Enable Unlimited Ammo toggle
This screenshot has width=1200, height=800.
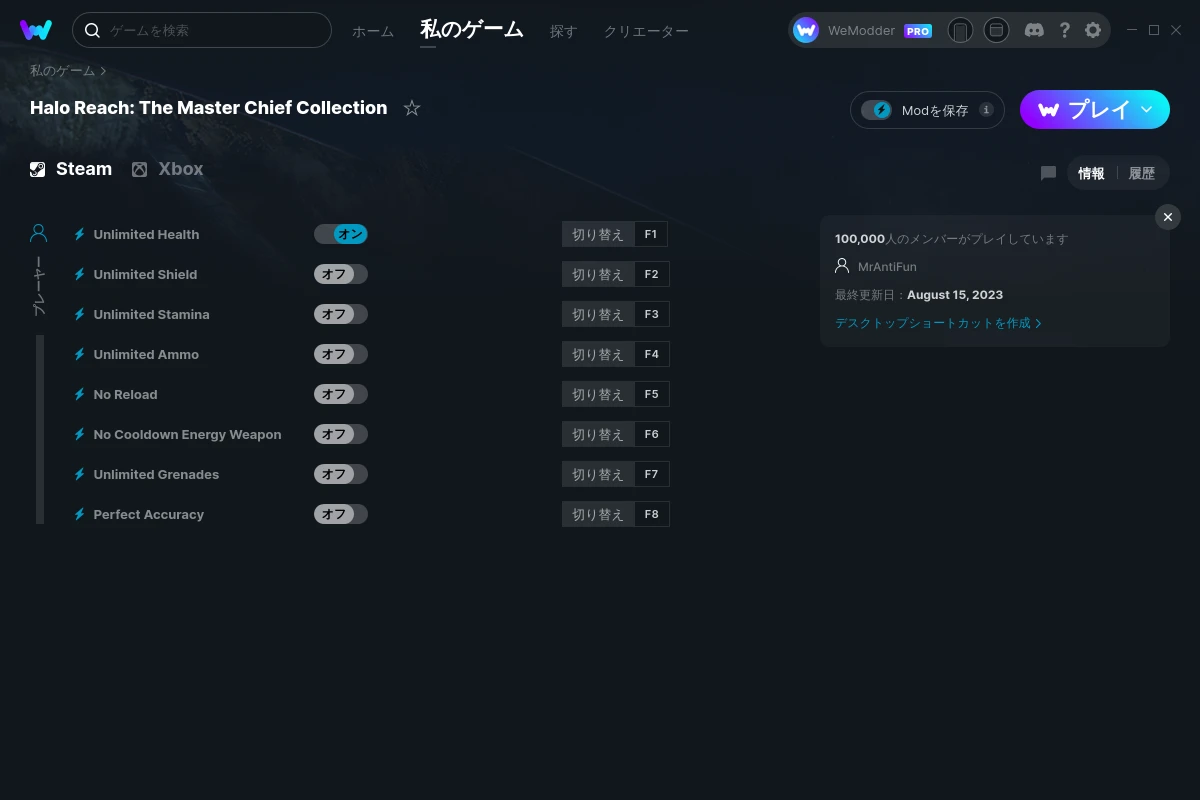click(341, 354)
